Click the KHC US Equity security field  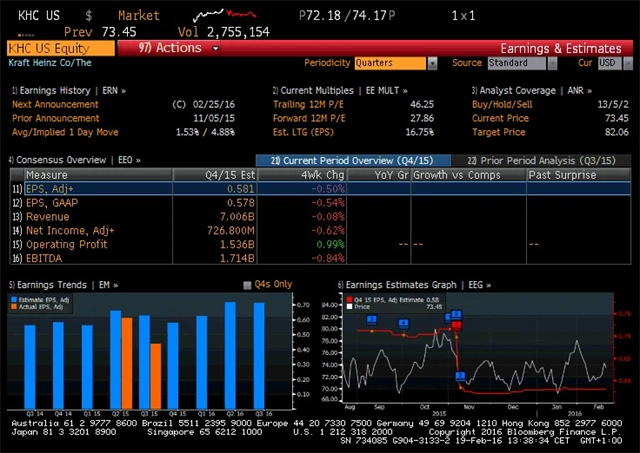(x=48, y=48)
